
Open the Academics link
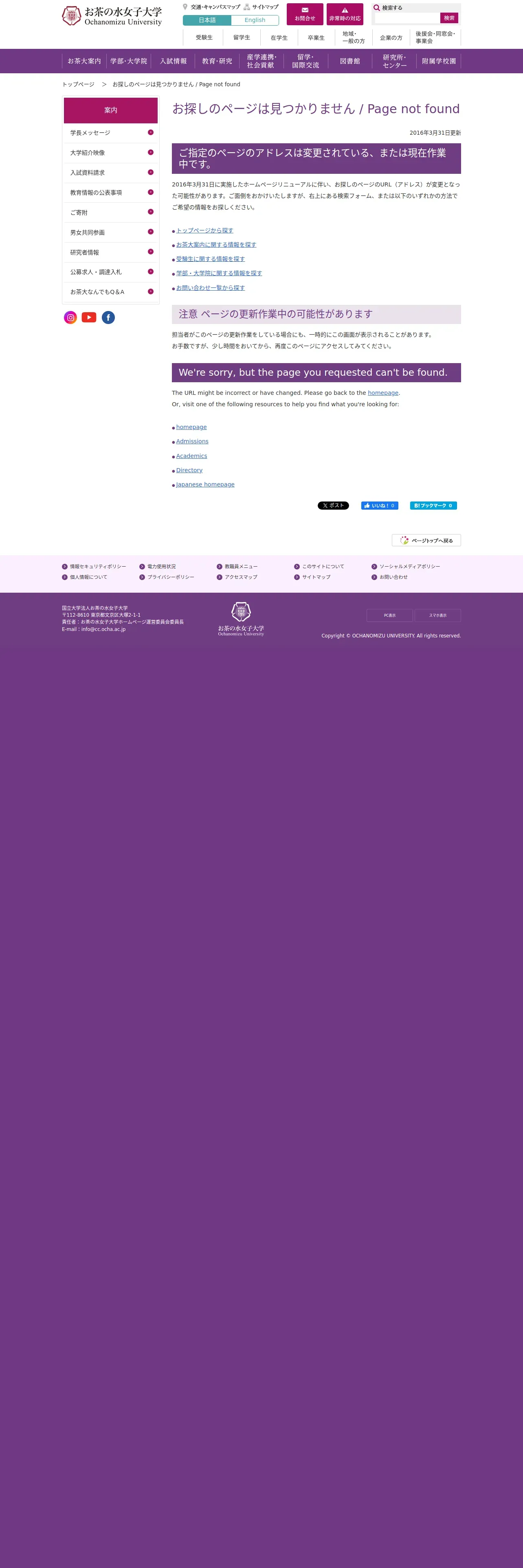(x=192, y=456)
